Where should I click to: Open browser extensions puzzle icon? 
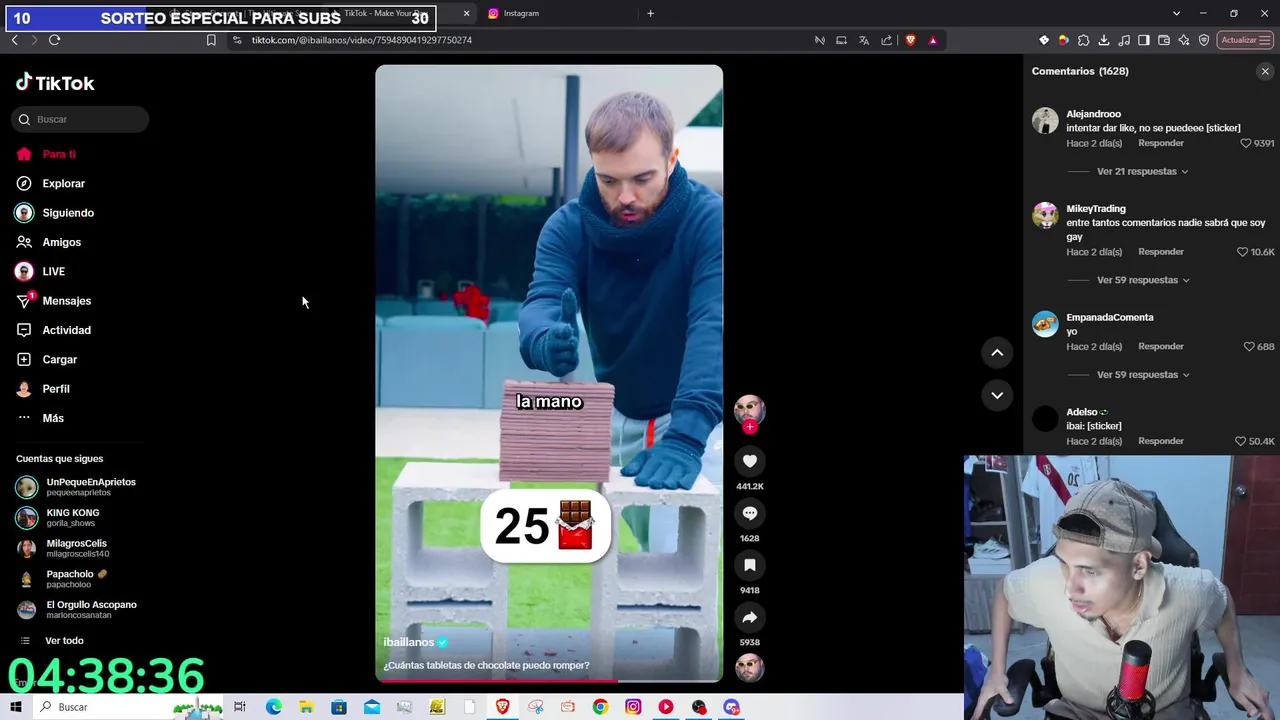pyautogui.click(x=1084, y=40)
